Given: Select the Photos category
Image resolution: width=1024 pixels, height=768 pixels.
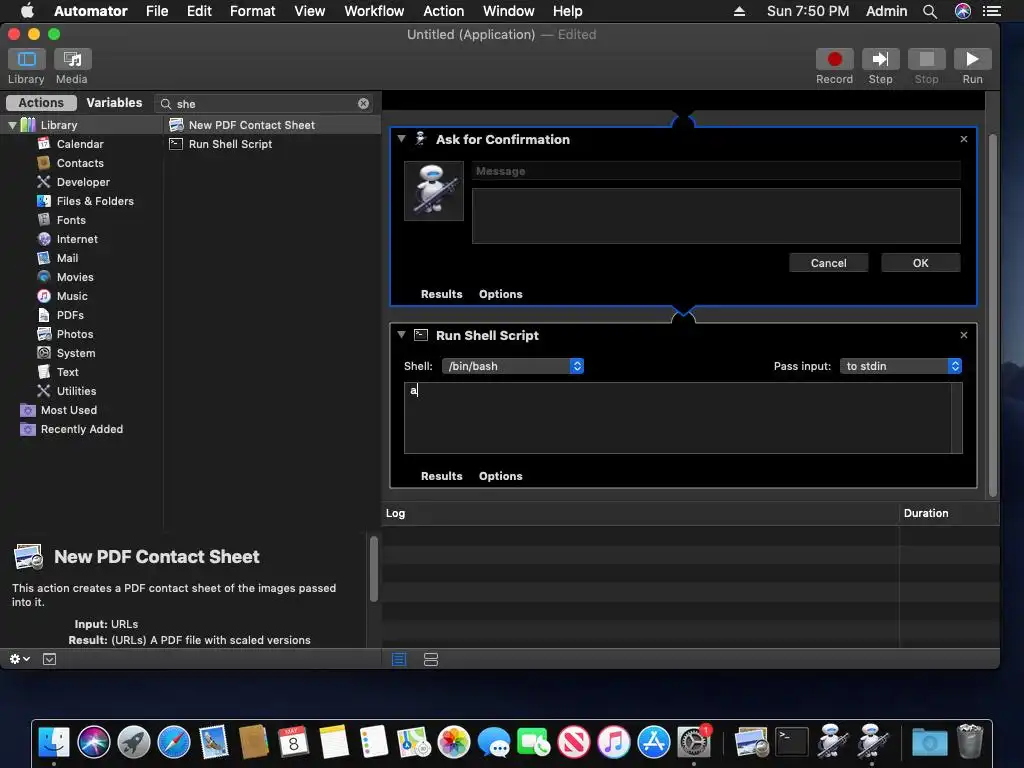Looking at the screenshot, I should 74,333.
